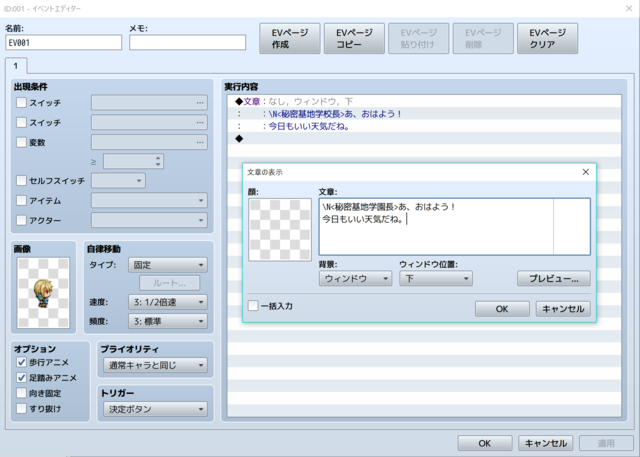
Task: Open the タイプ dropdown showing 固定
Action: tap(168, 265)
